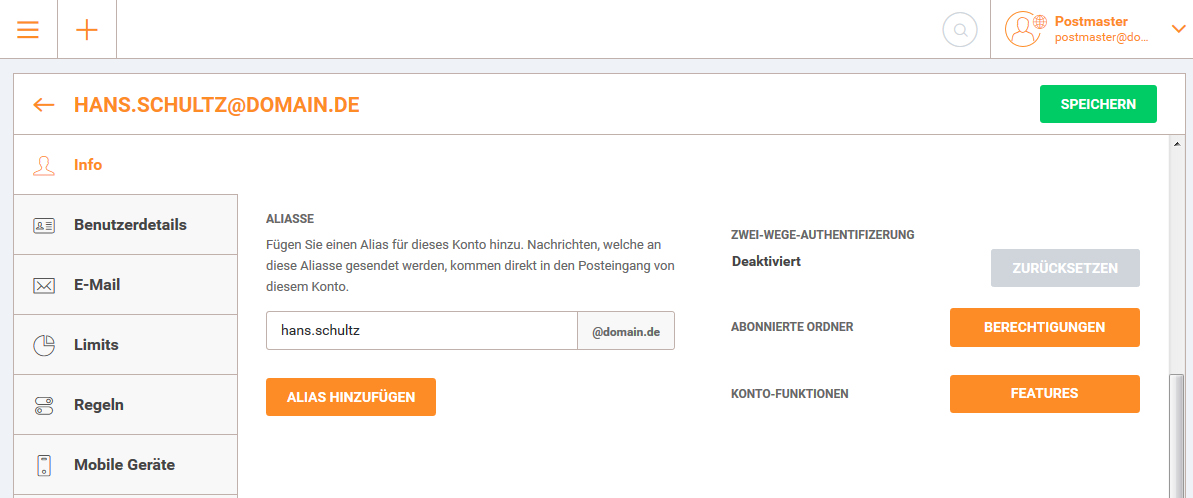Click the Regeln toggle switches icon
Viewport: 1193px width, 498px height.
tap(44, 405)
